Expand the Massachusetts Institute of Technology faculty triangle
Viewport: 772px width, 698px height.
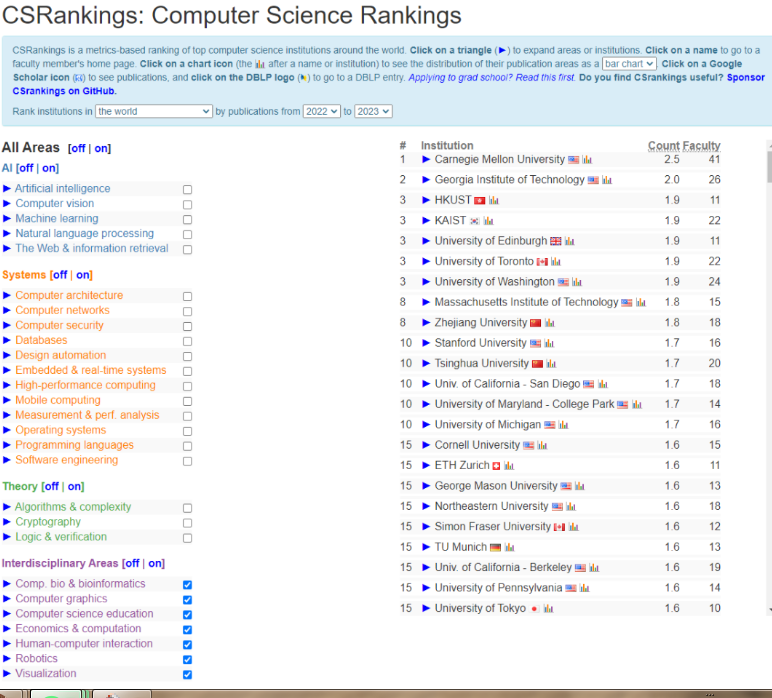[426, 303]
